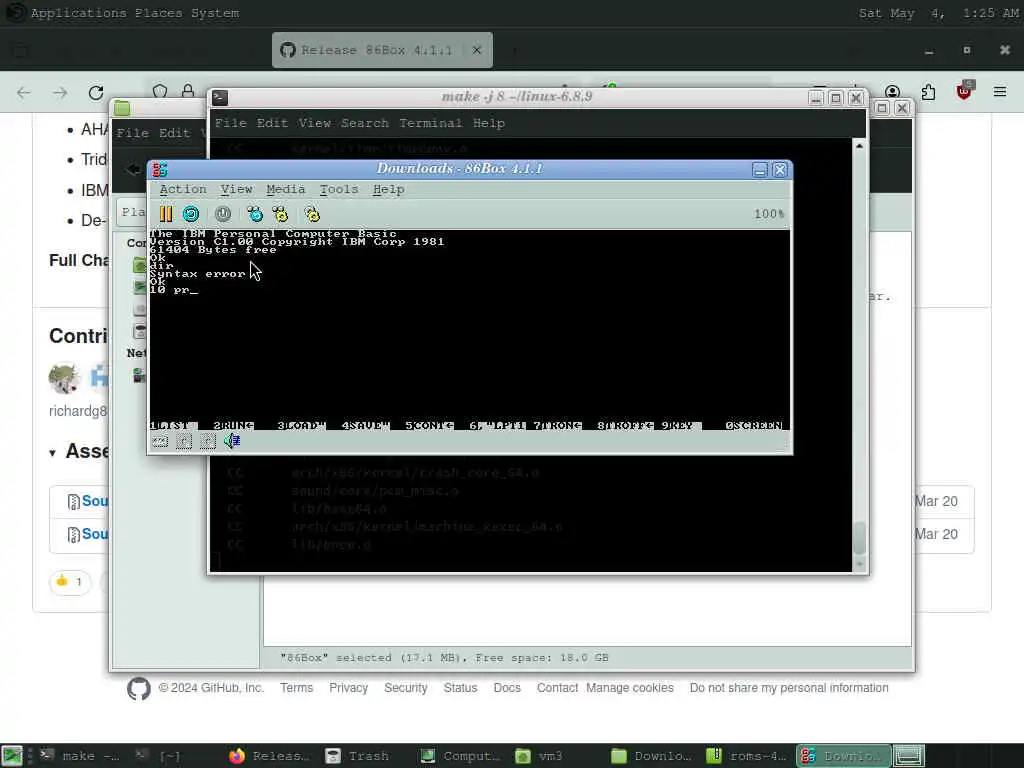Click the terminal scrollbar down arrow

pos(859,564)
